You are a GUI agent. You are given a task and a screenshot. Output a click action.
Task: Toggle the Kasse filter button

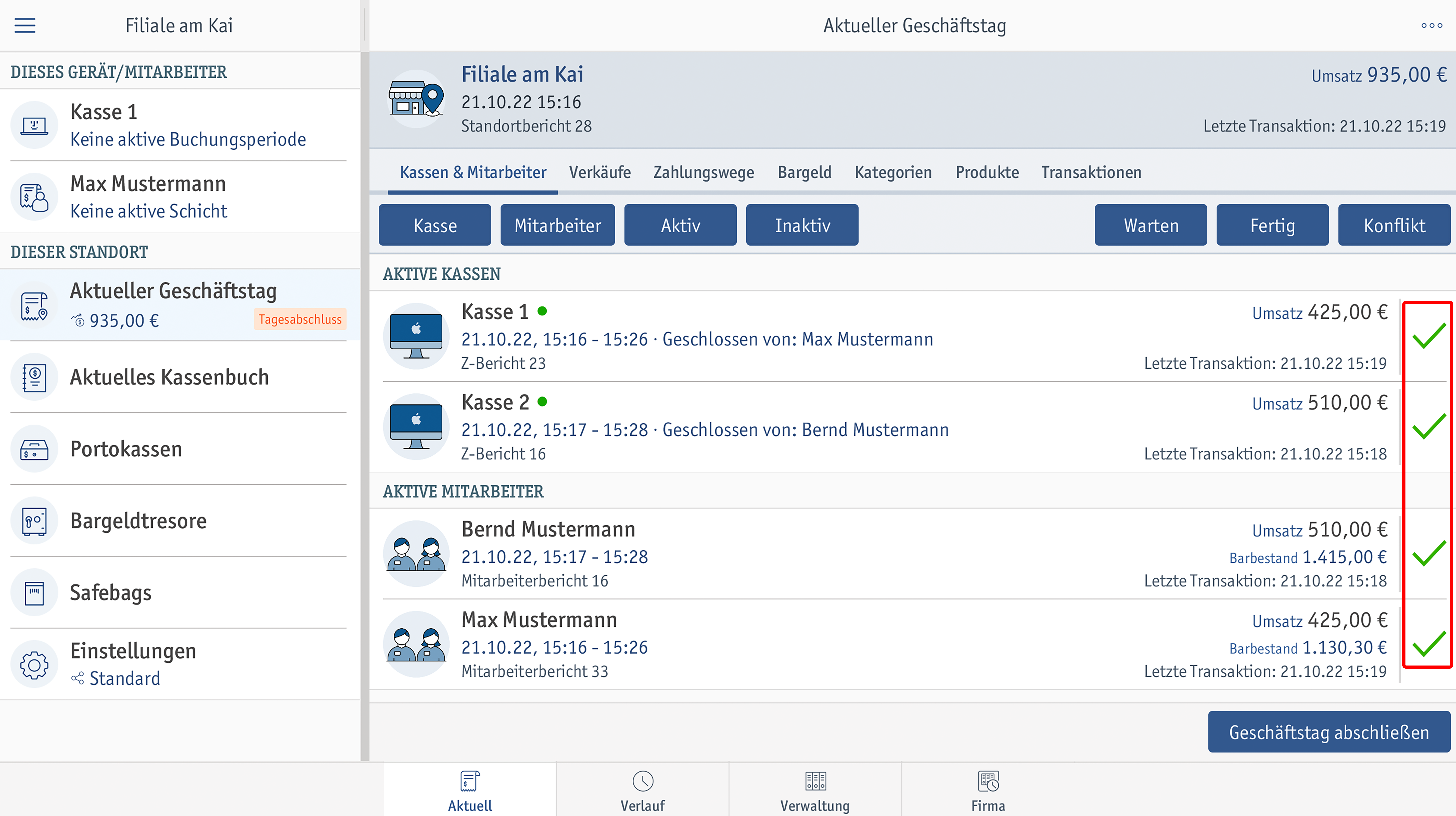pos(435,225)
